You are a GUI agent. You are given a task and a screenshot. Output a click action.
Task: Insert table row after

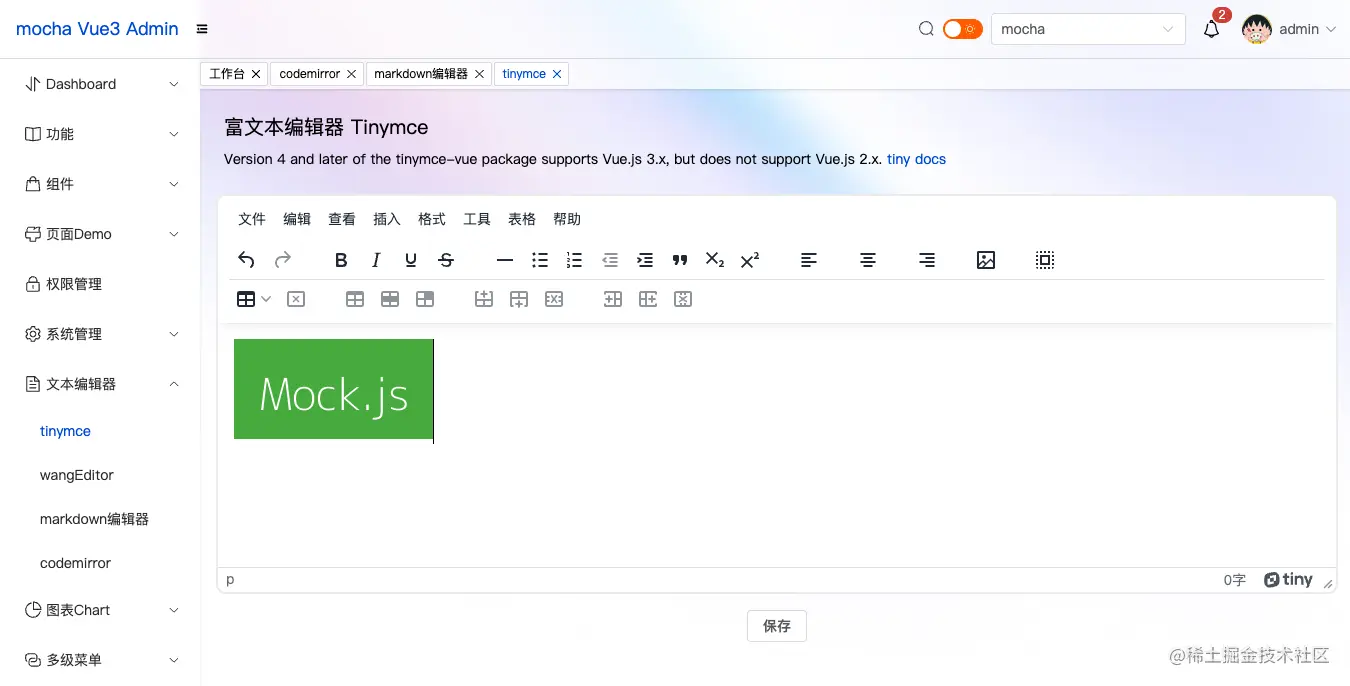tap(519, 299)
